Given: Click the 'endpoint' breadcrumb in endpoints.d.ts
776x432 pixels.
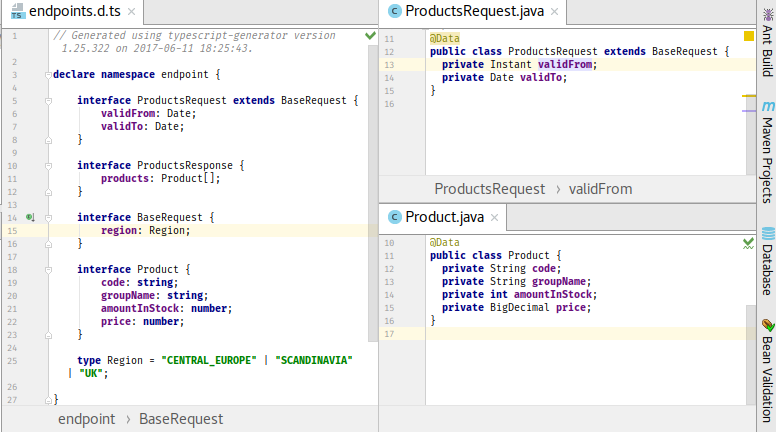Looking at the screenshot, I should pos(87,419).
